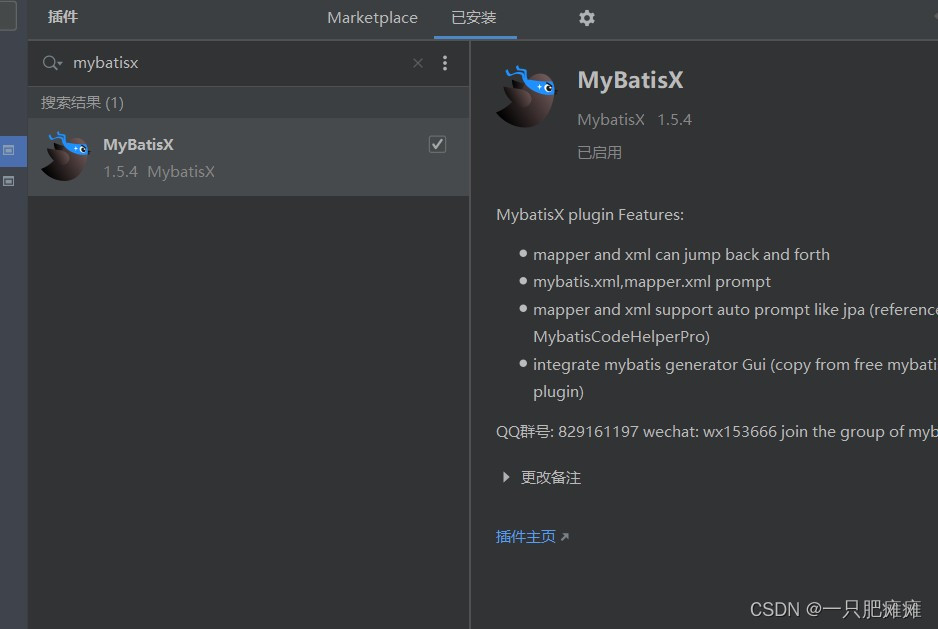Click the MyBatisX title in details pane
Screen dimensions: 938x629
630,80
